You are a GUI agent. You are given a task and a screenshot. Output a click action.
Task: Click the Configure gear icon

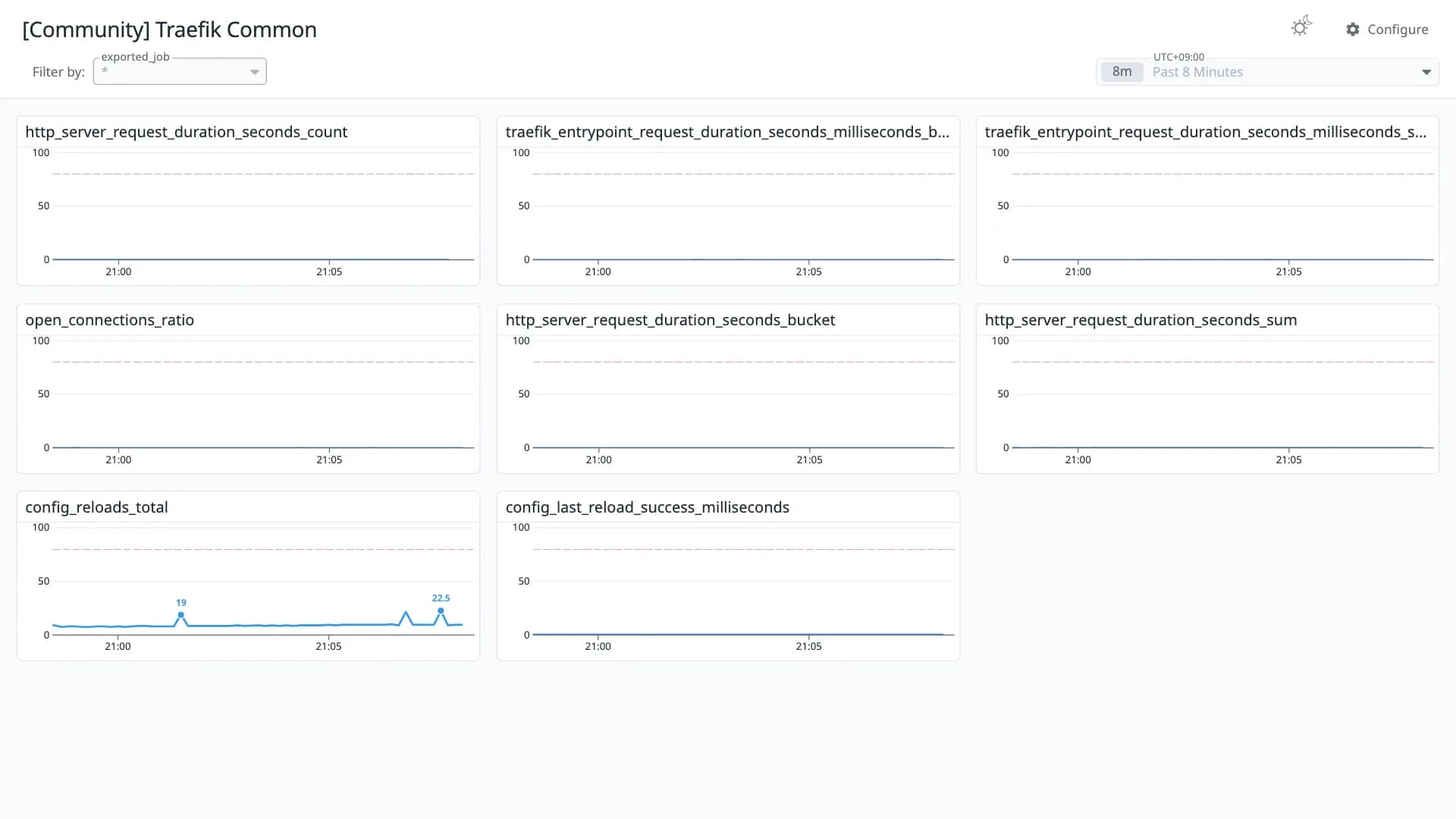(x=1353, y=30)
